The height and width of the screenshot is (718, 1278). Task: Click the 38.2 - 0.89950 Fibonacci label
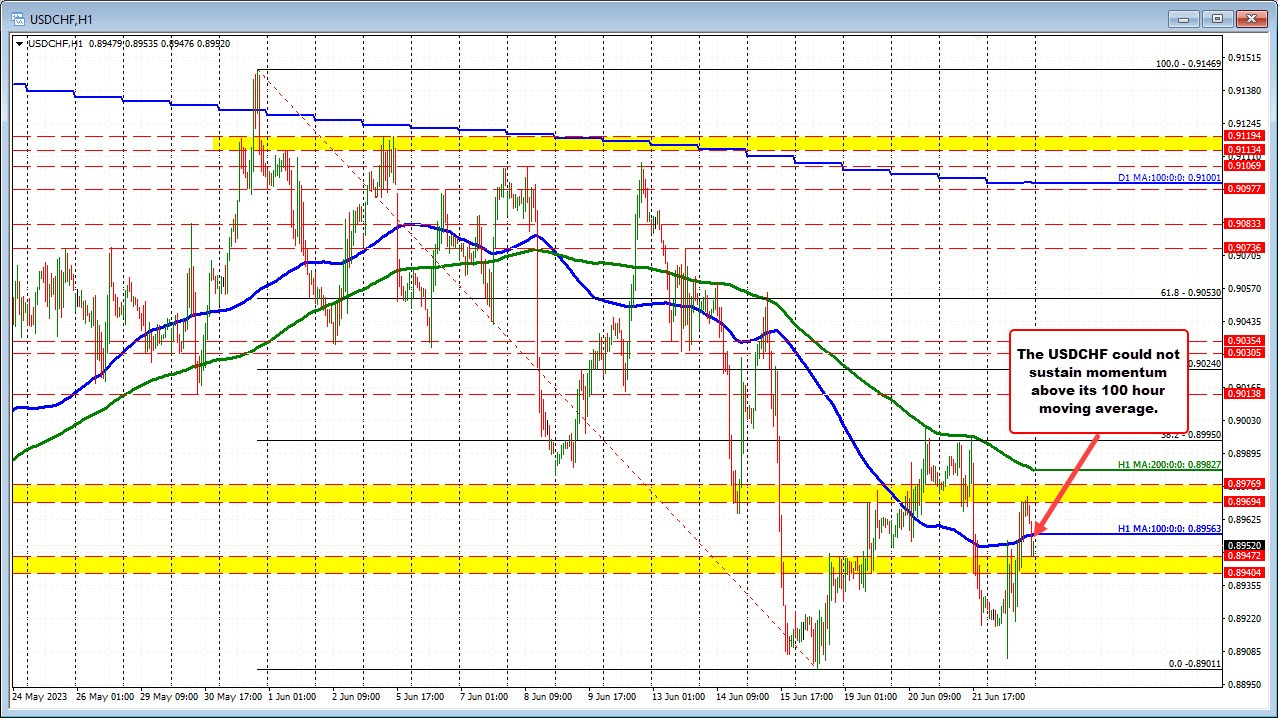point(1191,435)
